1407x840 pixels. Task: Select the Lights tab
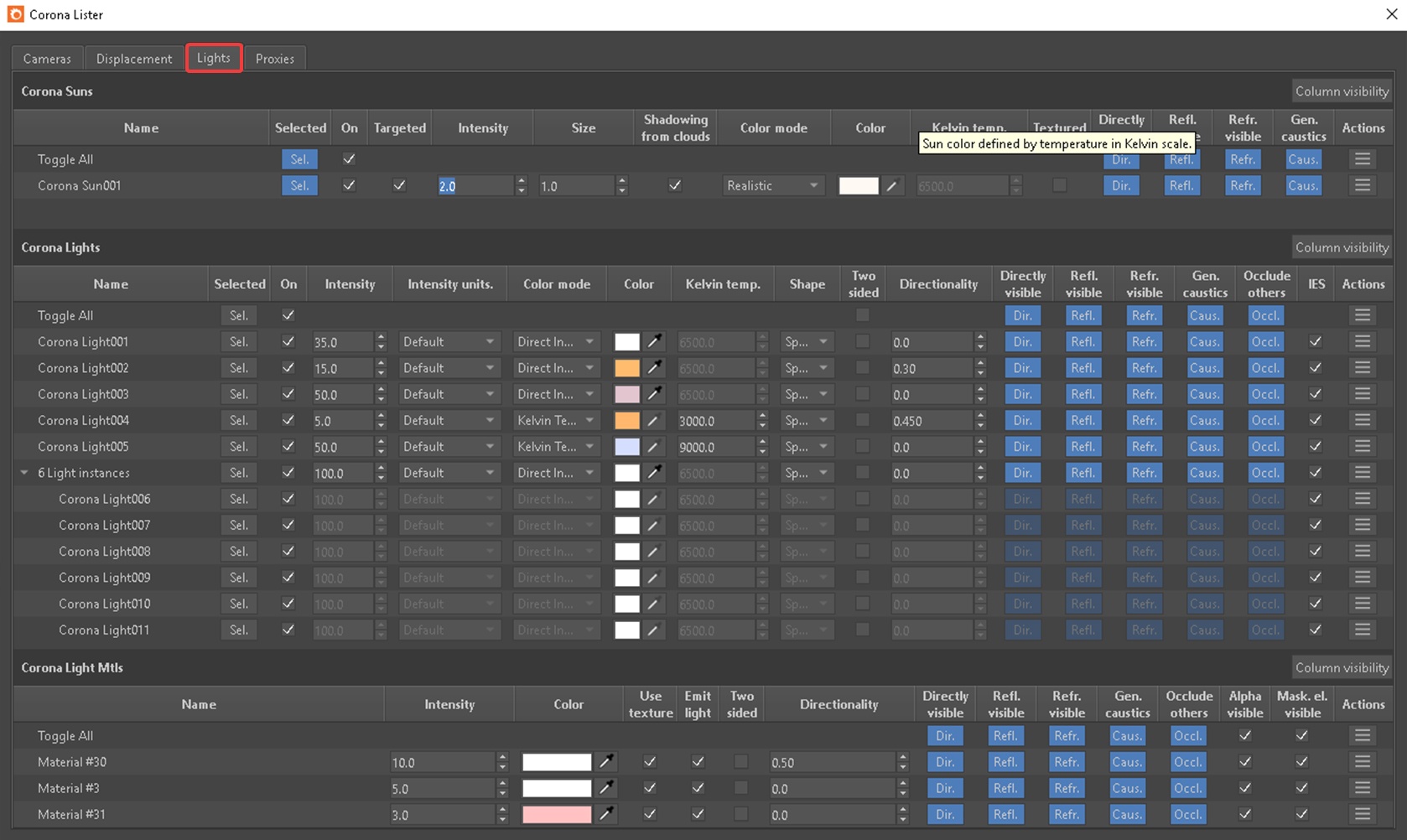coord(214,58)
